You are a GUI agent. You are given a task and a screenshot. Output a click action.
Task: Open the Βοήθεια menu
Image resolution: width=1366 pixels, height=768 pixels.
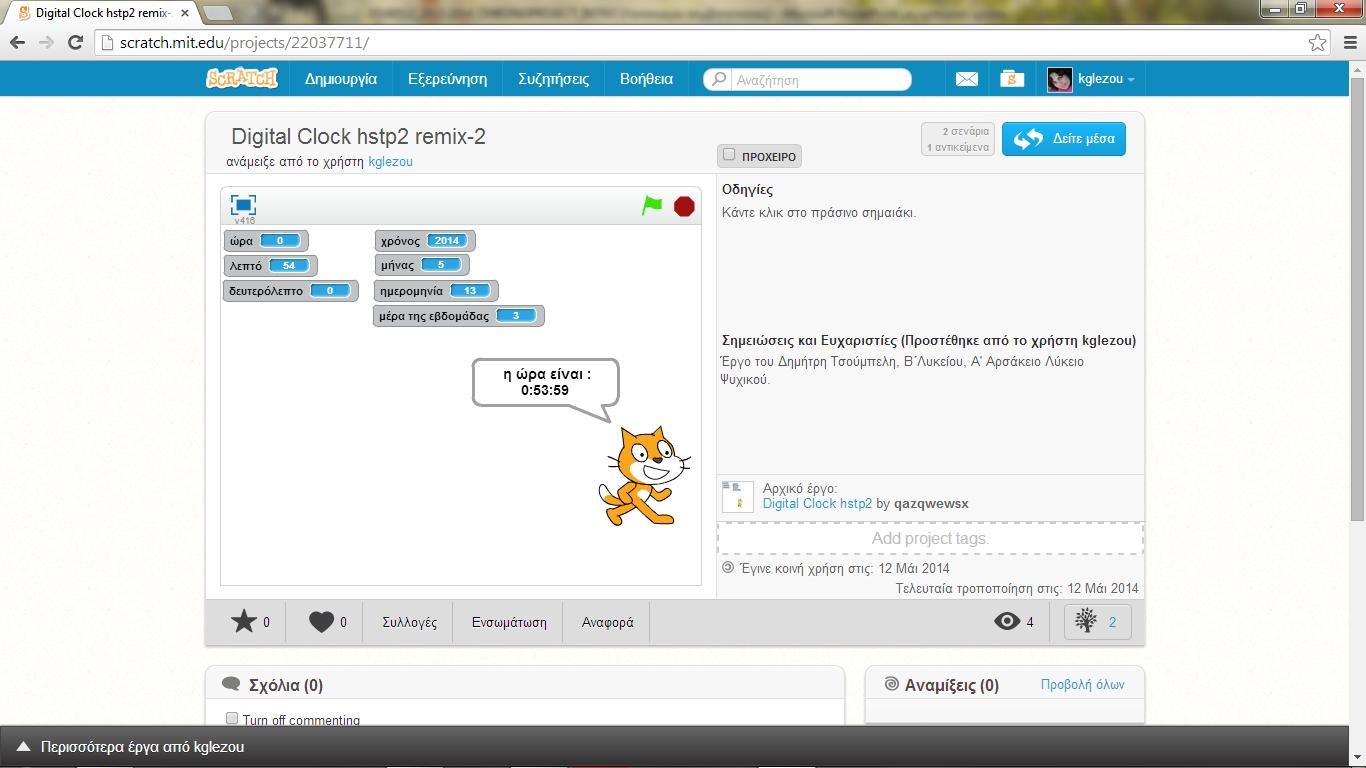646,79
